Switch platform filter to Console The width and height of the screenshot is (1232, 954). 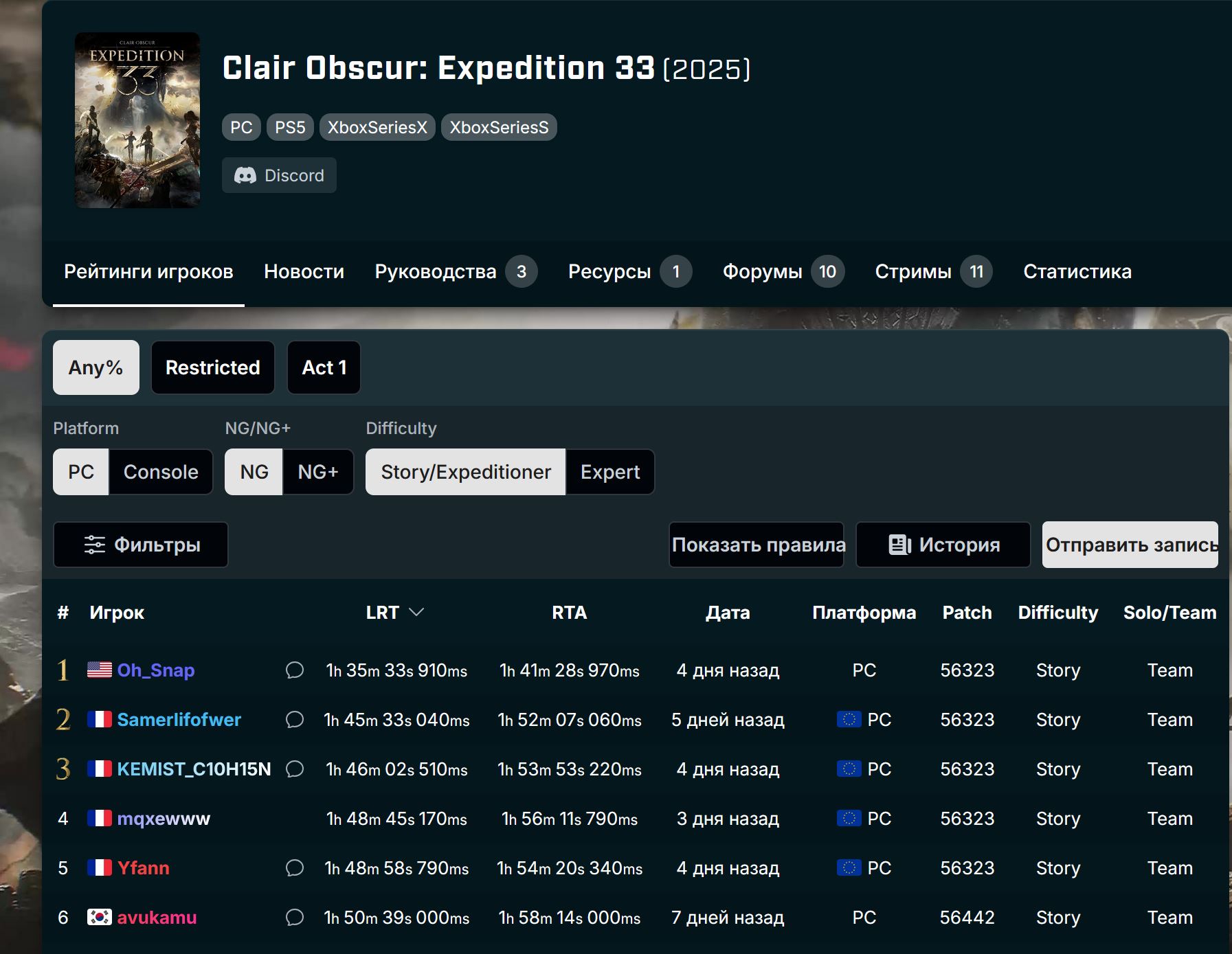[x=161, y=472]
